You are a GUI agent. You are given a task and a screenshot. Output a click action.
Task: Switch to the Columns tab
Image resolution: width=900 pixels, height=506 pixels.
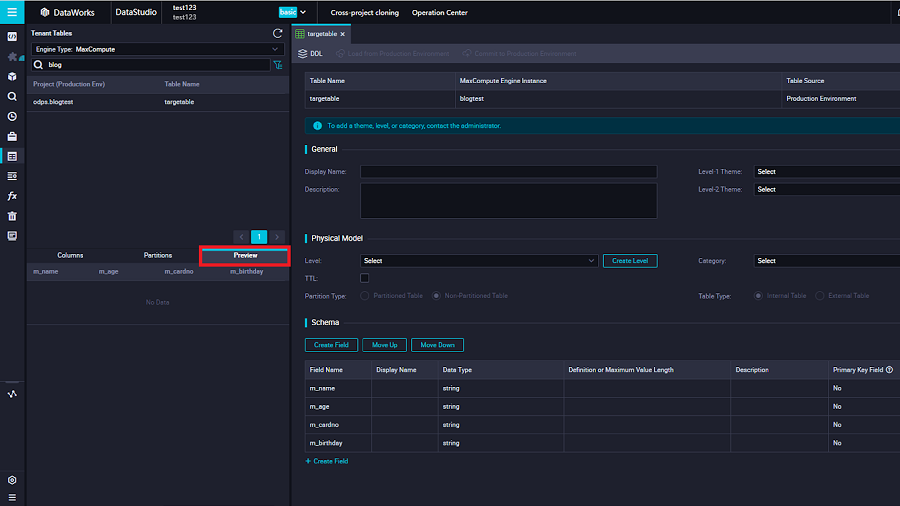(x=70, y=255)
